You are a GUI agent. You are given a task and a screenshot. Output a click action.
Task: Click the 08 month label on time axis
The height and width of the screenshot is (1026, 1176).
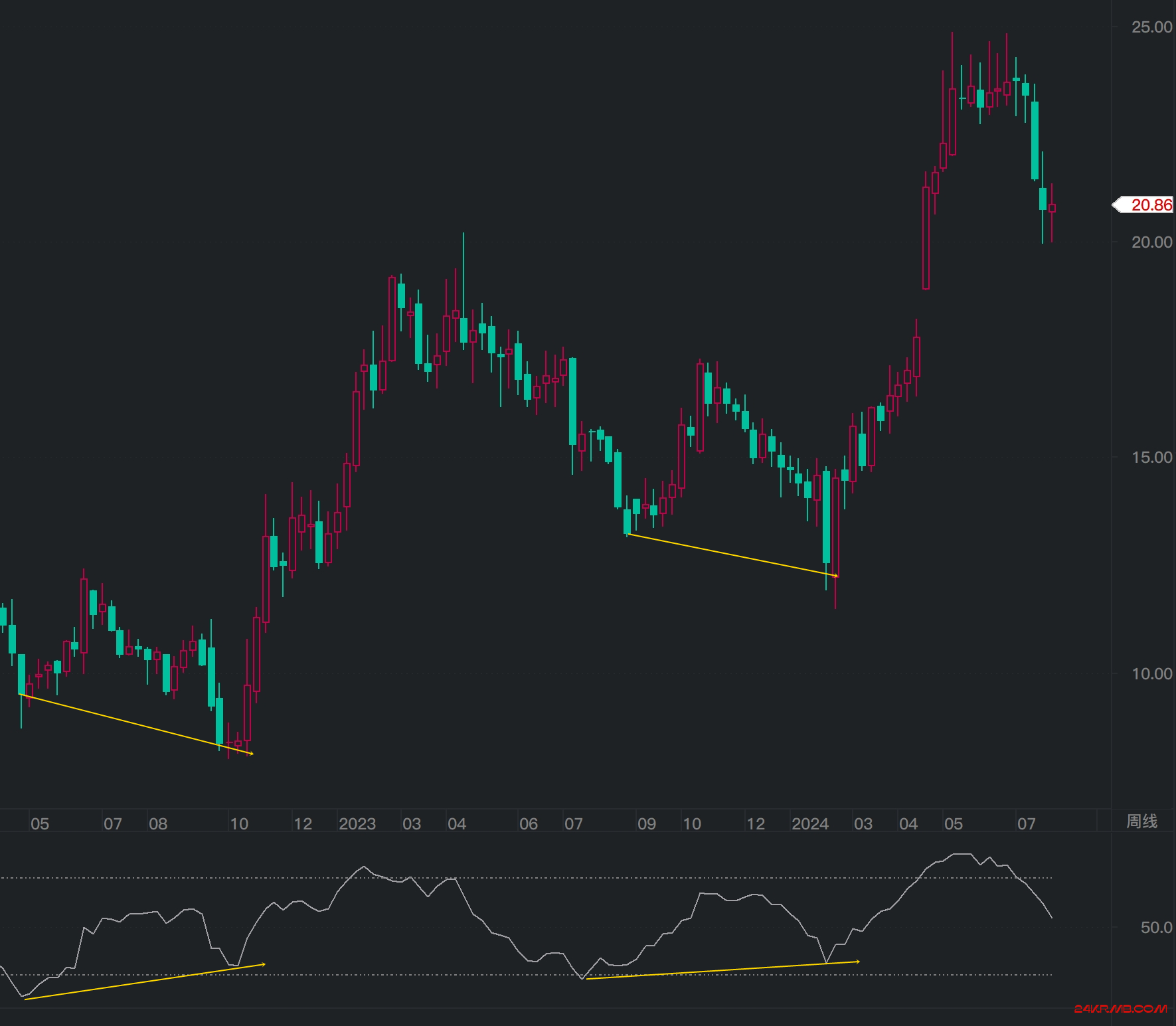pos(158,824)
